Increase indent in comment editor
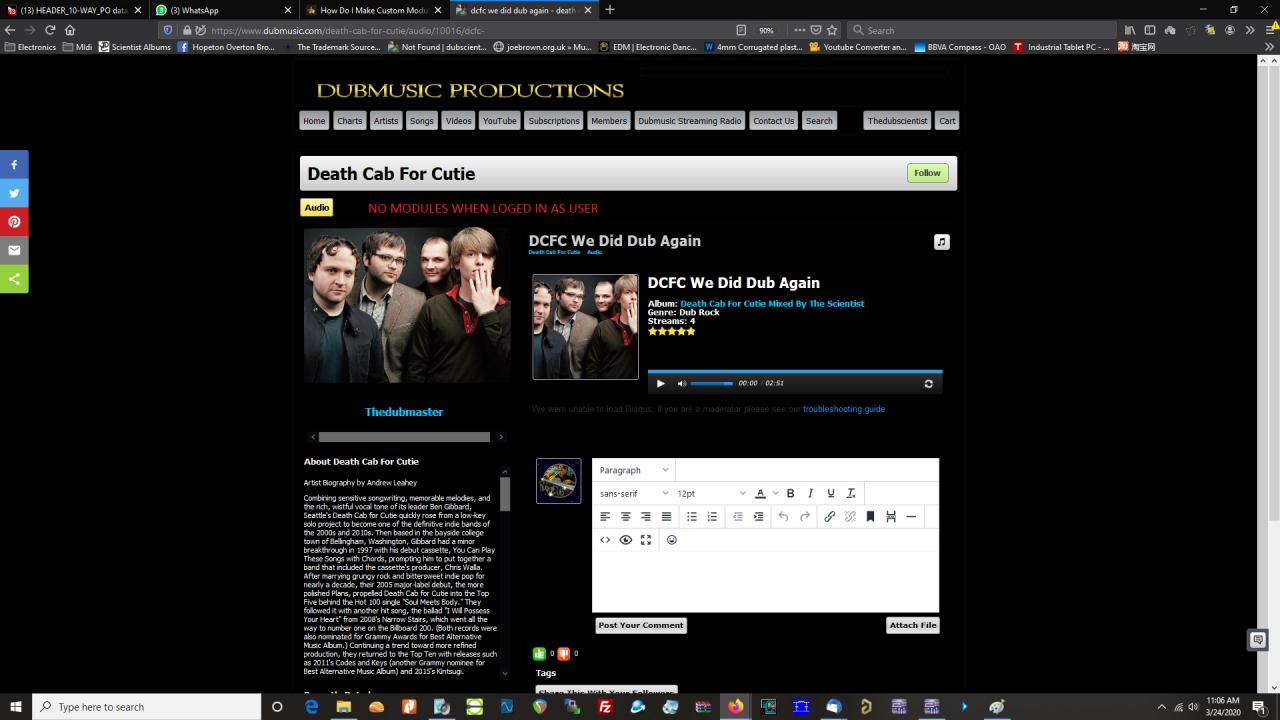 pos(758,517)
